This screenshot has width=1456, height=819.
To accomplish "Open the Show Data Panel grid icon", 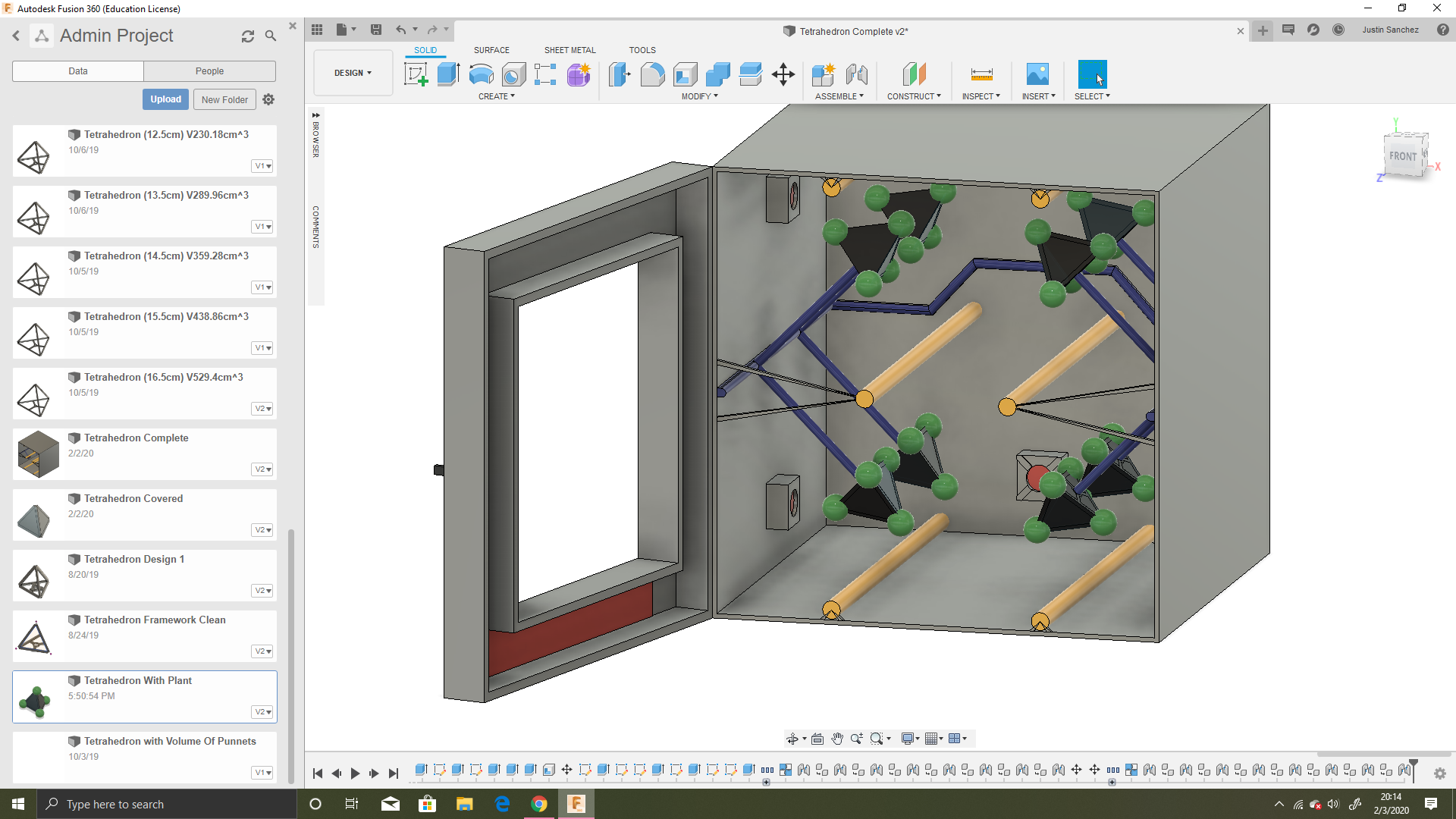I will [317, 30].
